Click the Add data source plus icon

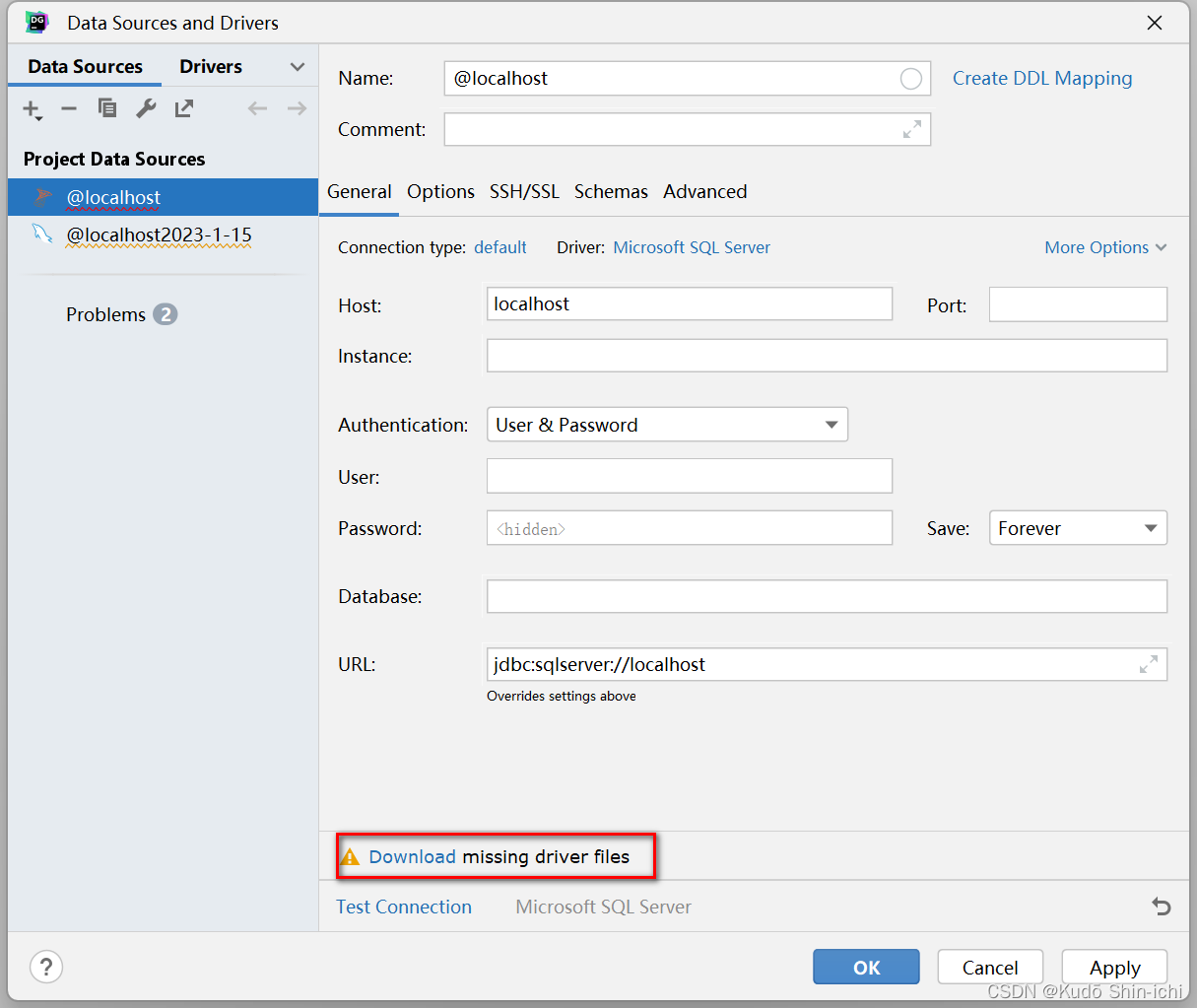(32, 108)
